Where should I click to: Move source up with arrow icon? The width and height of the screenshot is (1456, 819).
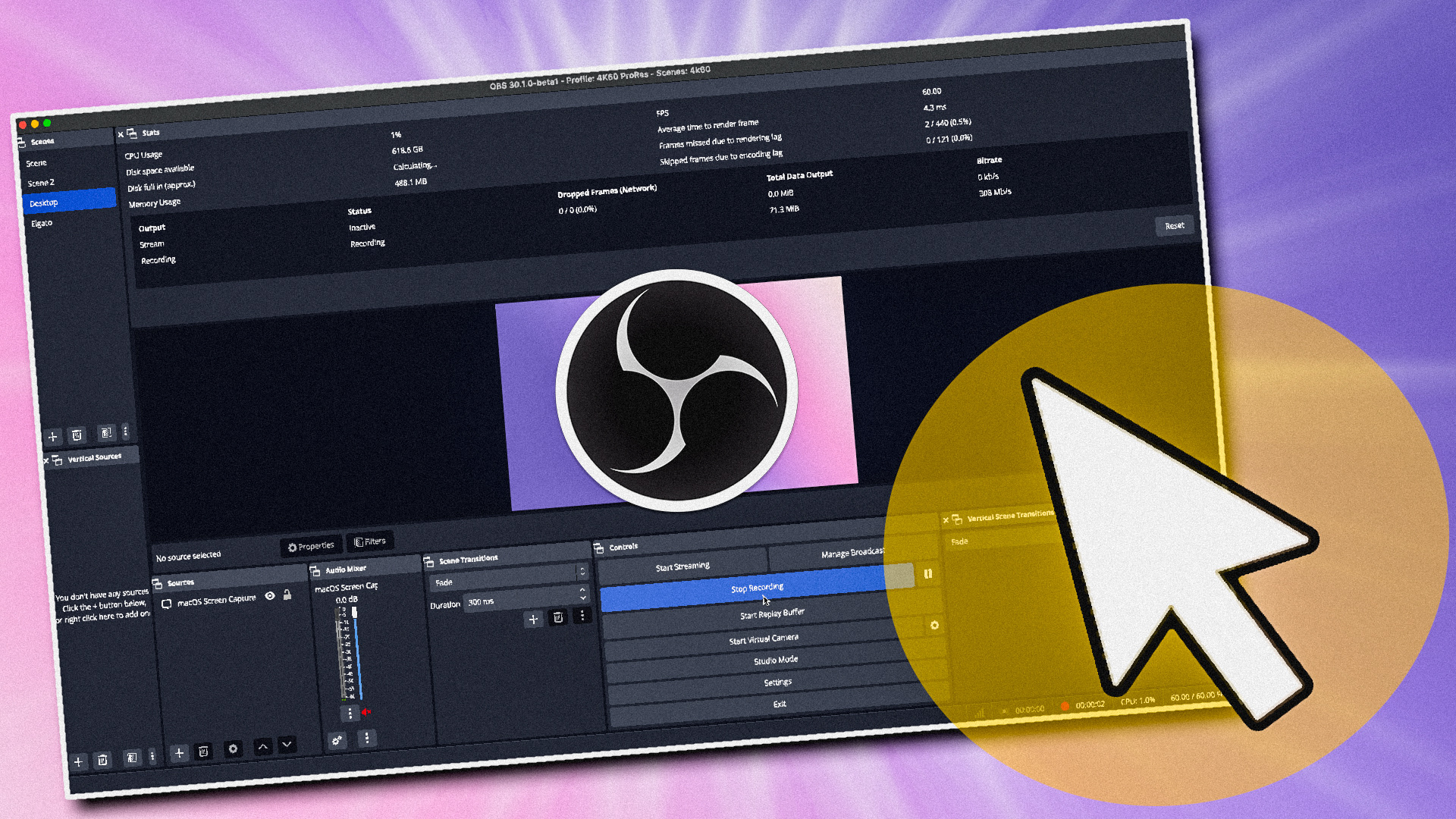click(262, 746)
